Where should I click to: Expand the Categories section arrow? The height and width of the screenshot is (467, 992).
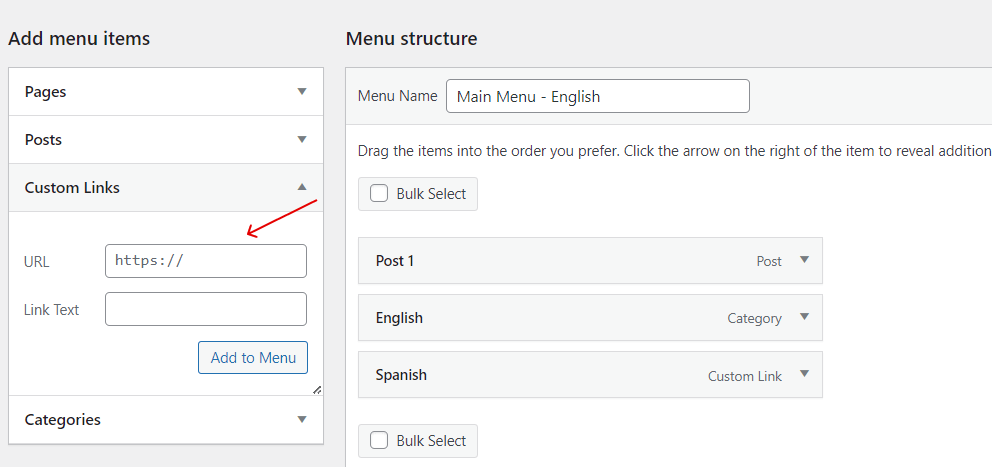[302, 420]
